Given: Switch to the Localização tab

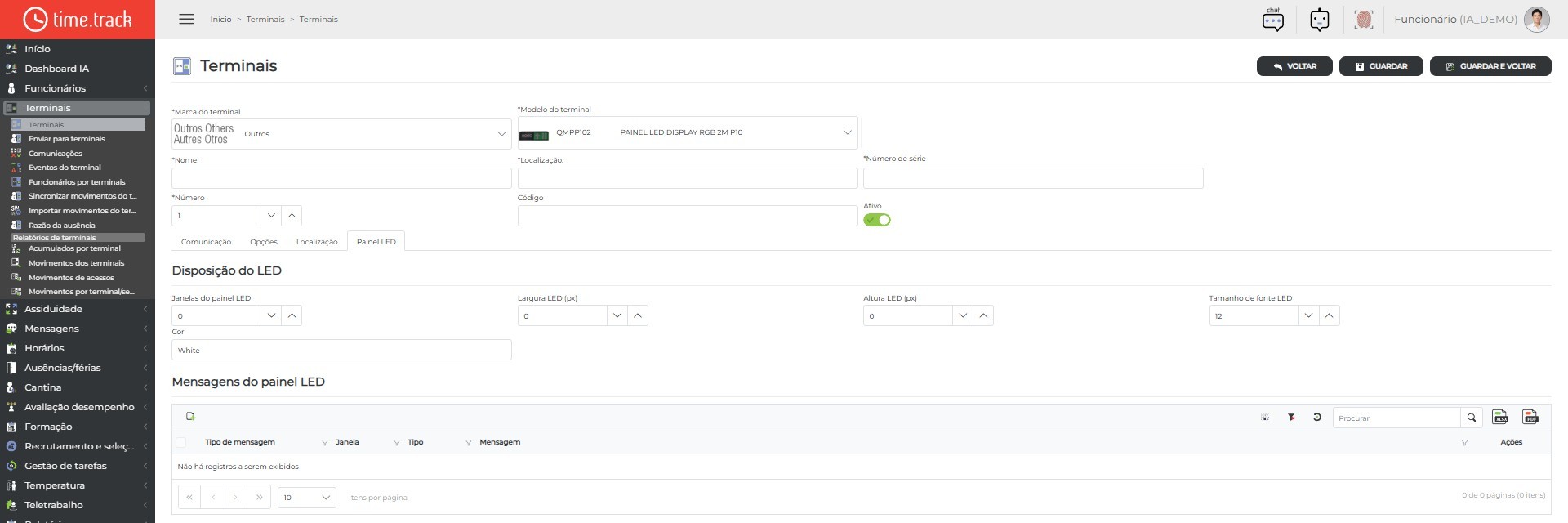Looking at the screenshot, I should click(317, 242).
